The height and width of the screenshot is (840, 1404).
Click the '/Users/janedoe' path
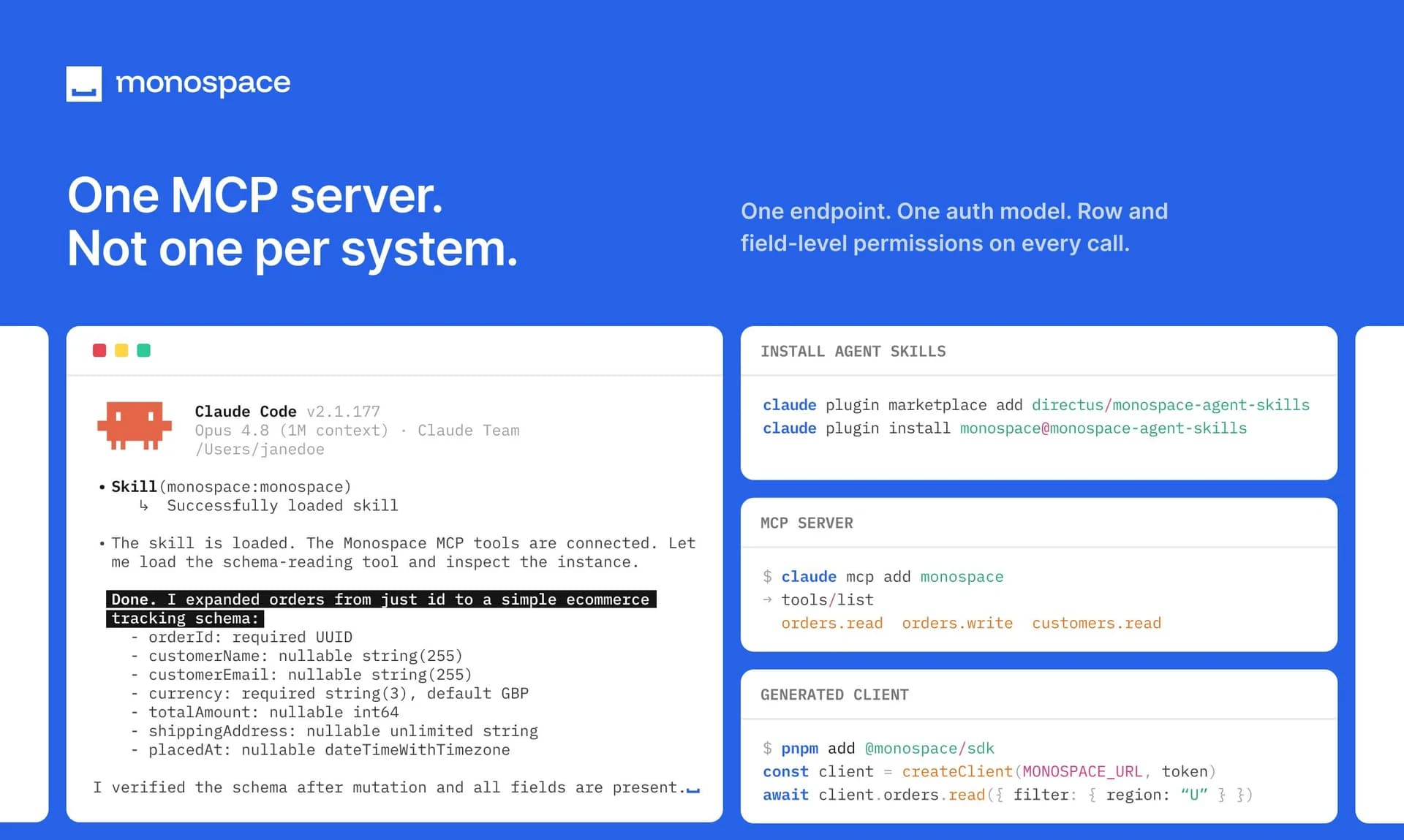click(x=260, y=450)
